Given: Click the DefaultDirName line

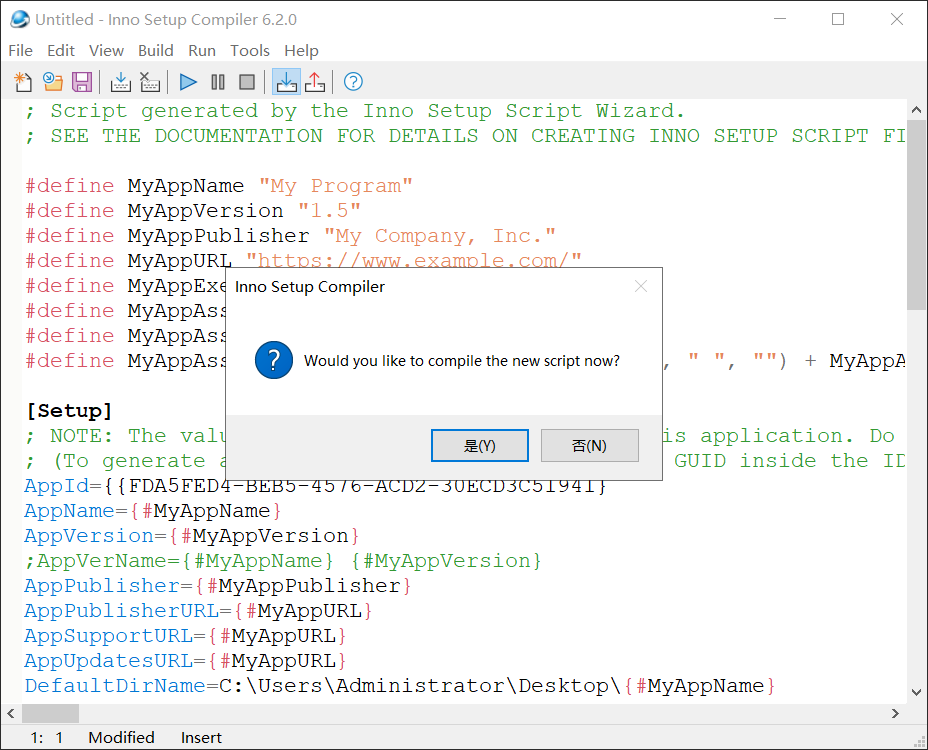Looking at the screenshot, I should tap(400, 685).
